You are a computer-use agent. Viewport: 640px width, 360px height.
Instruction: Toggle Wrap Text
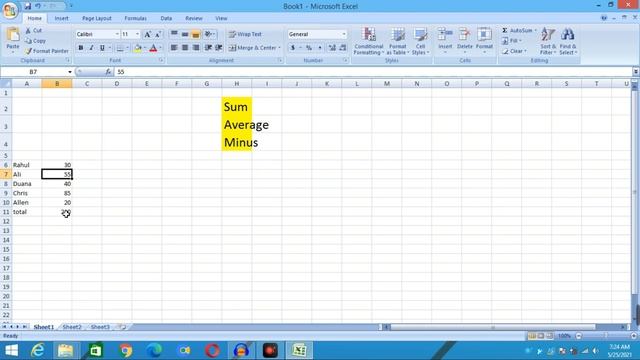(245, 34)
